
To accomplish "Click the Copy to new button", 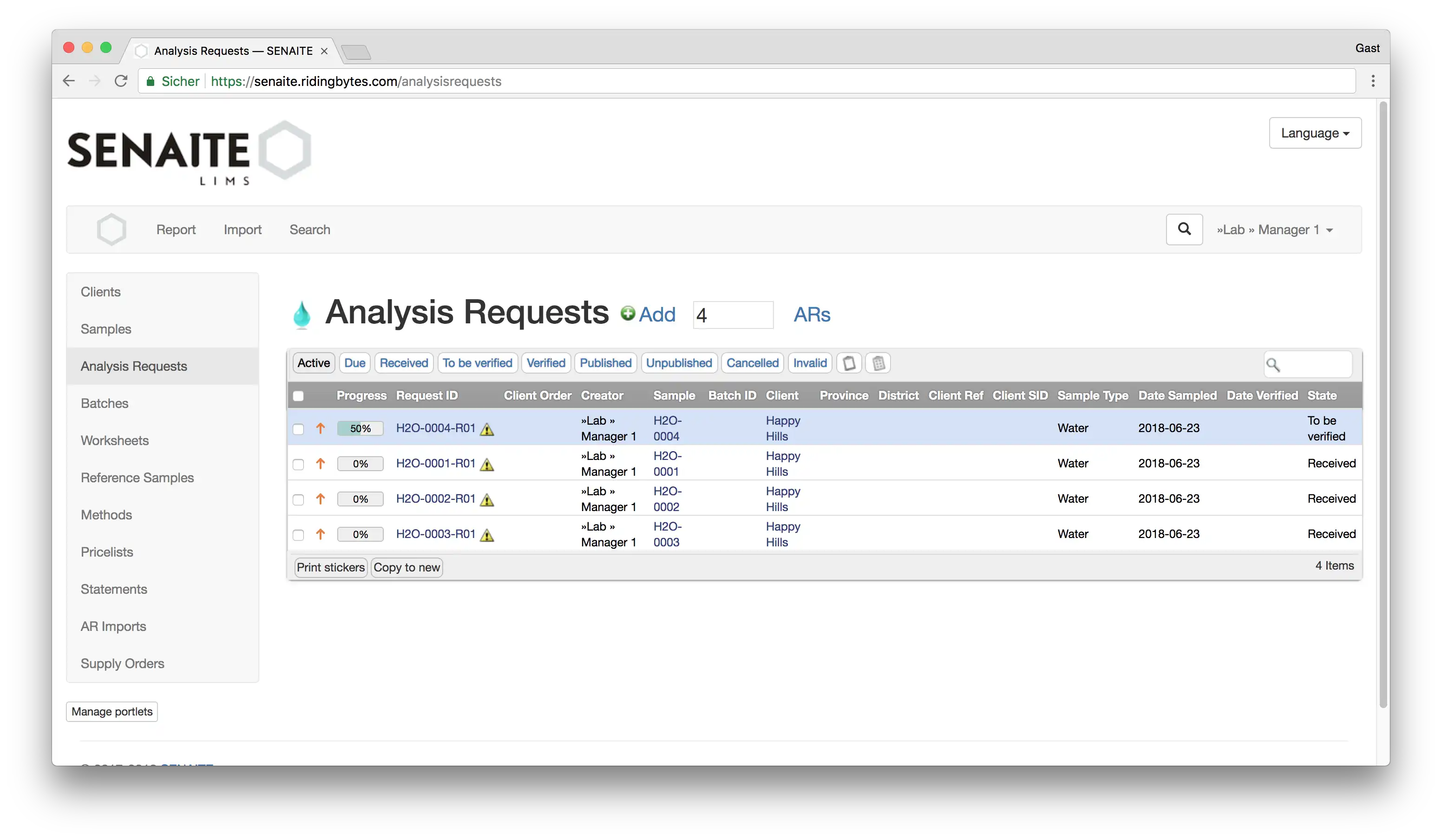I will pyautogui.click(x=407, y=566).
